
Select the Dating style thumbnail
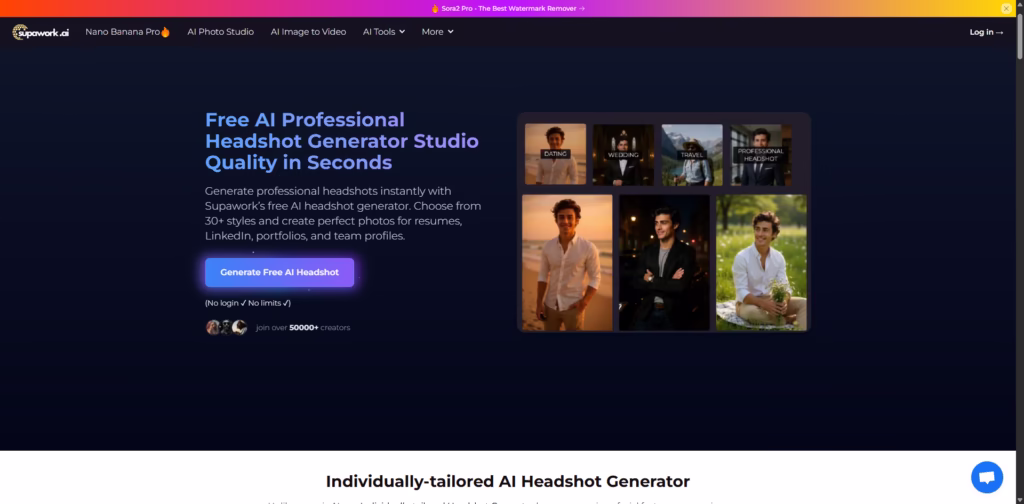(555, 154)
